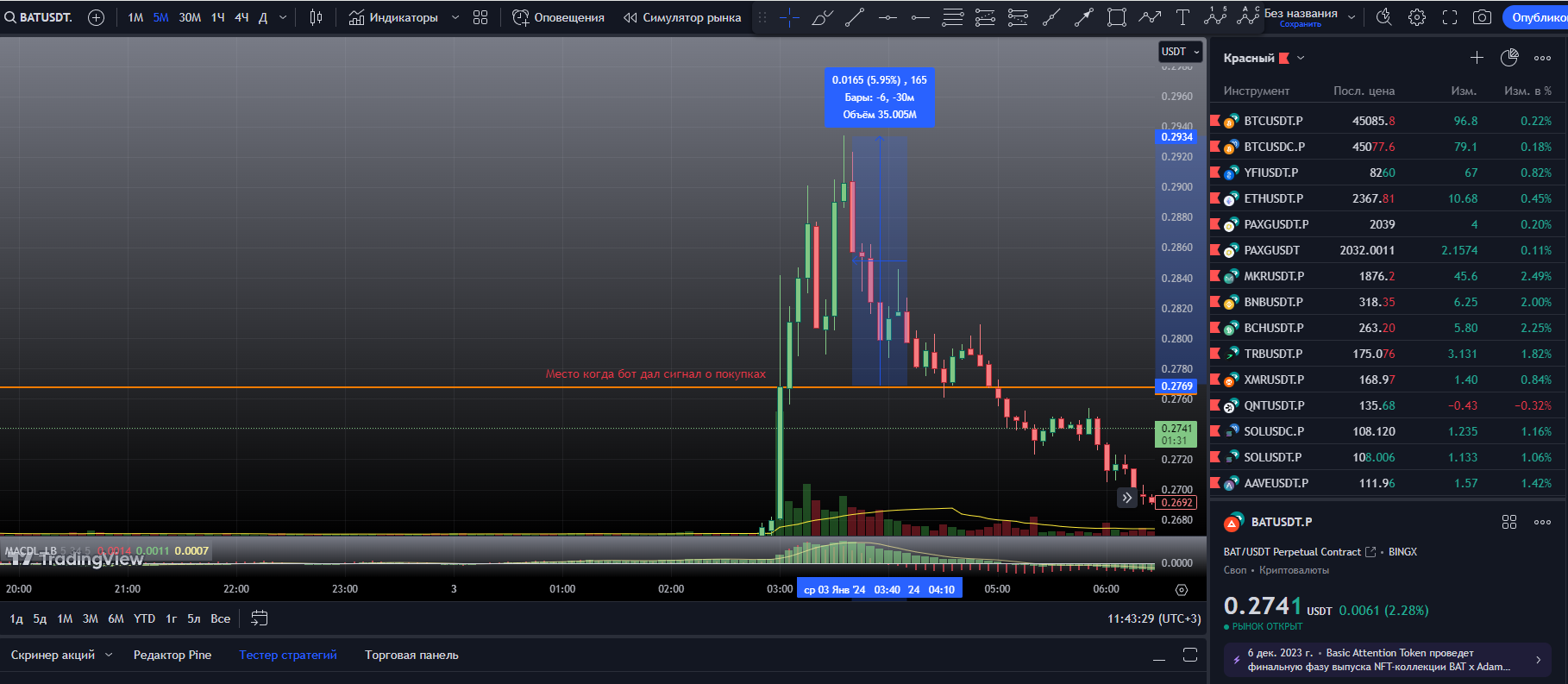The height and width of the screenshot is (684, 1568).
Task: Open the quick search lightning icon
Action: tap(1384, 17)
